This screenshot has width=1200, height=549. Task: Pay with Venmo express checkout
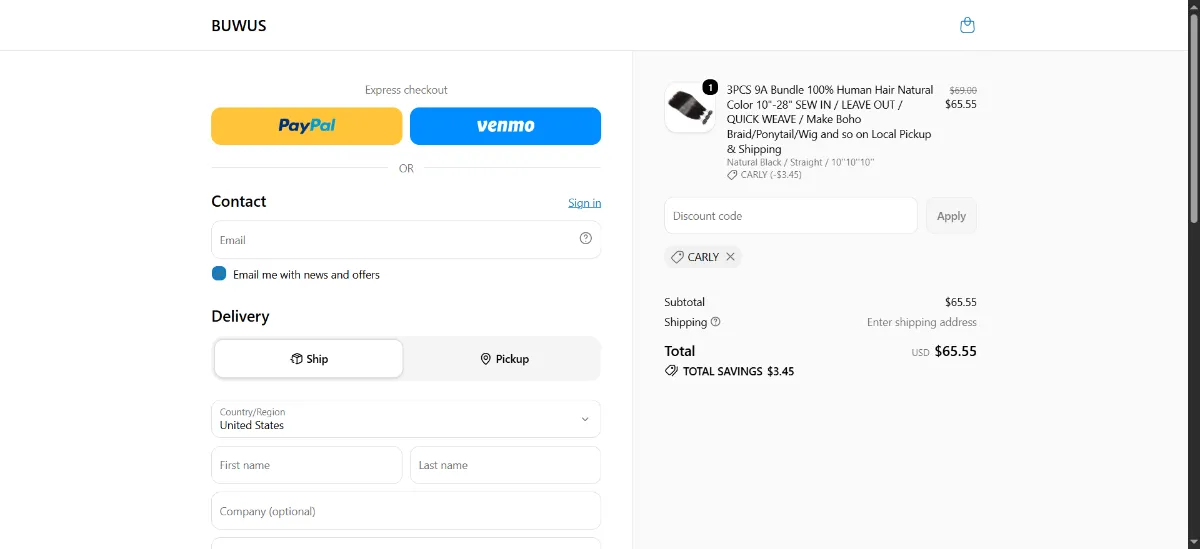pos(506,126)
